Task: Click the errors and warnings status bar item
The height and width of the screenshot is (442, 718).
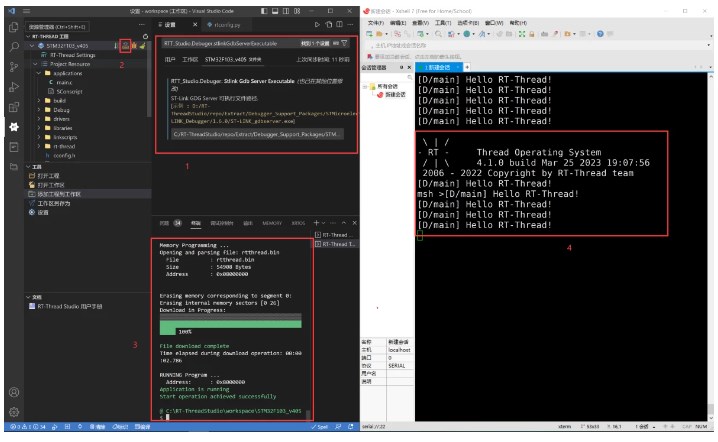Action: (27, 427)
